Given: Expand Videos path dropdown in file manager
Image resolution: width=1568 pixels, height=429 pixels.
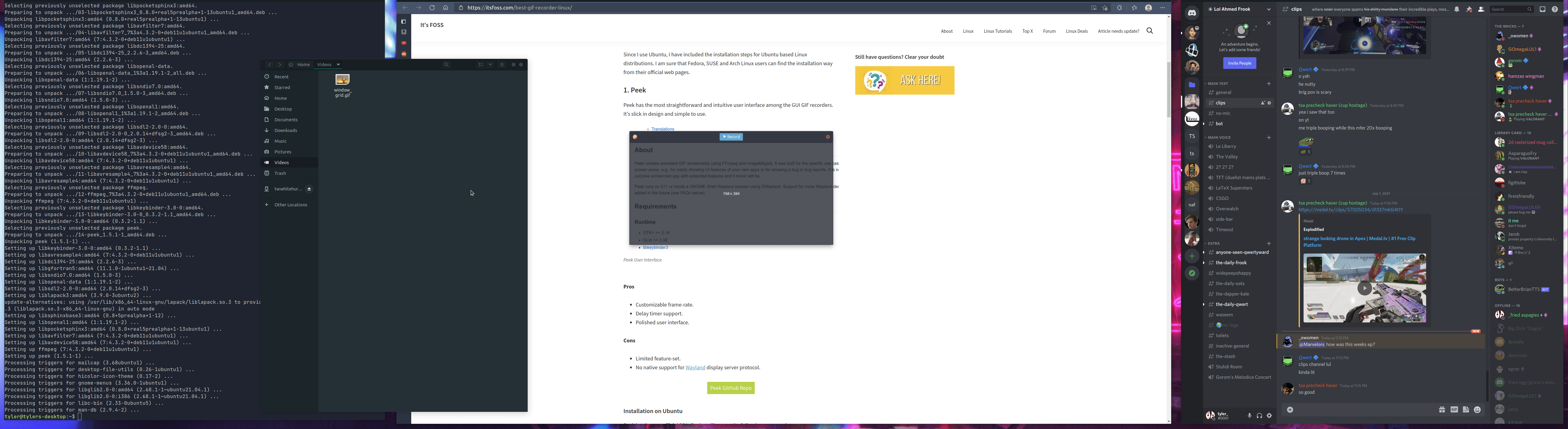Looking at the screenshot, I should (x=338, y=65).
